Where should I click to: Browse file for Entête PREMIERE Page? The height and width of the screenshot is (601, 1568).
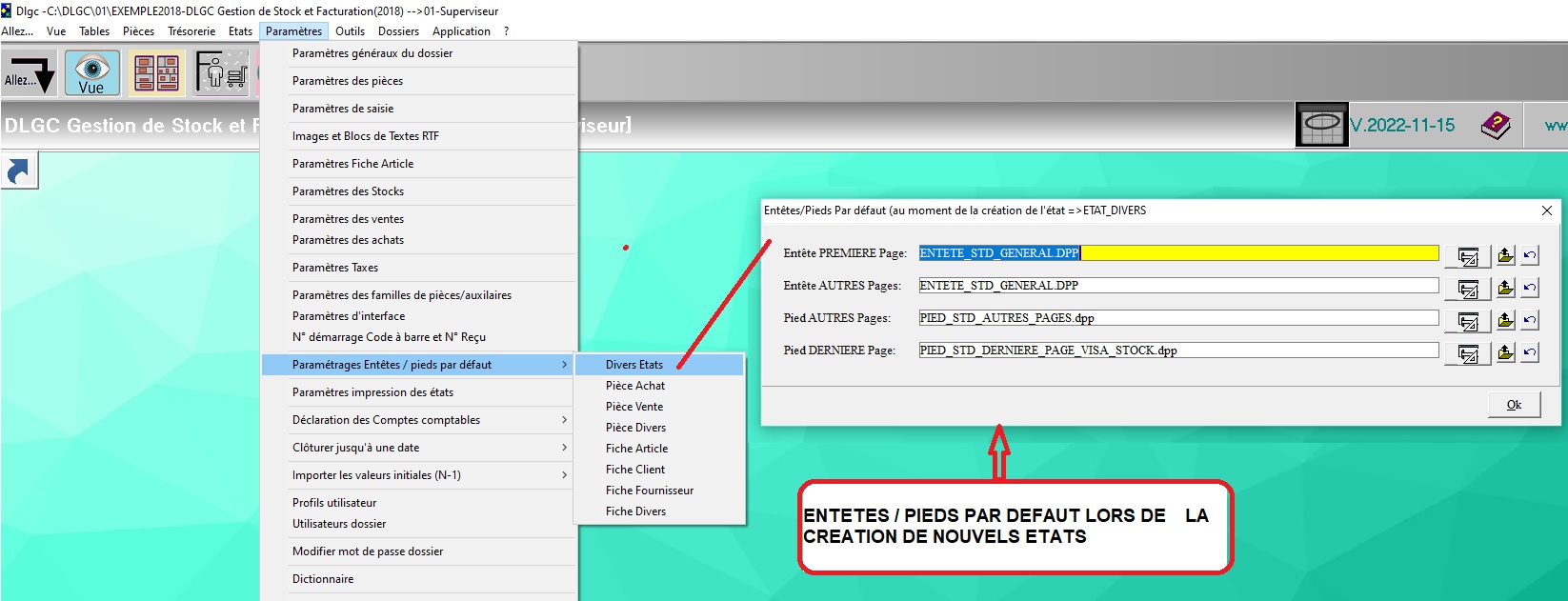click(1505, 255)
